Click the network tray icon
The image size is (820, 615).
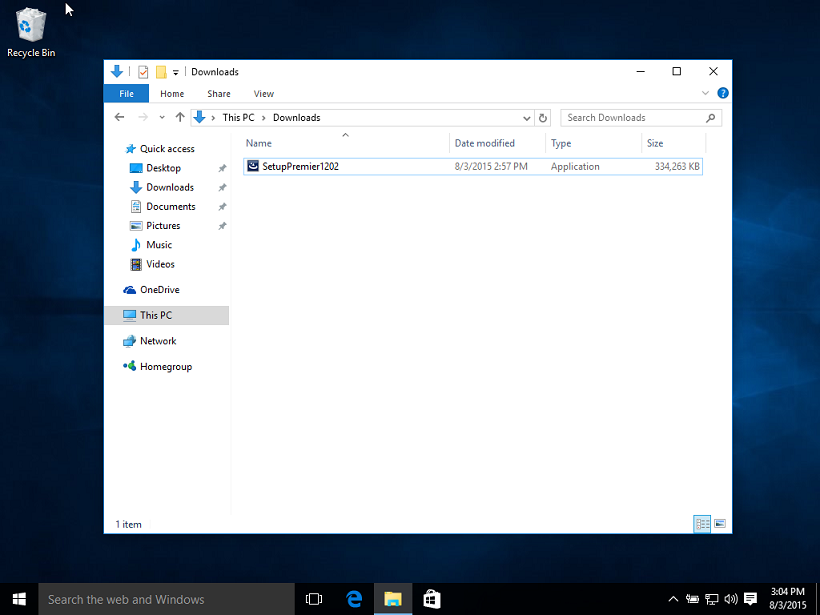pyautogui.click(x=711, y=599)
